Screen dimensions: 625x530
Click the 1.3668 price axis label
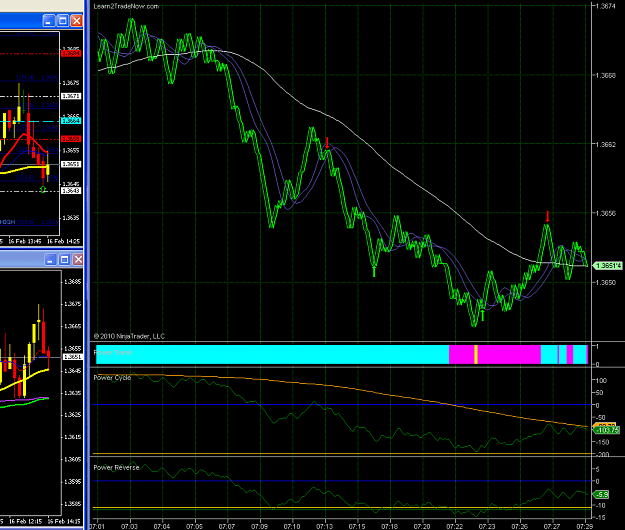pyautogui.click(x=605, y=75)
